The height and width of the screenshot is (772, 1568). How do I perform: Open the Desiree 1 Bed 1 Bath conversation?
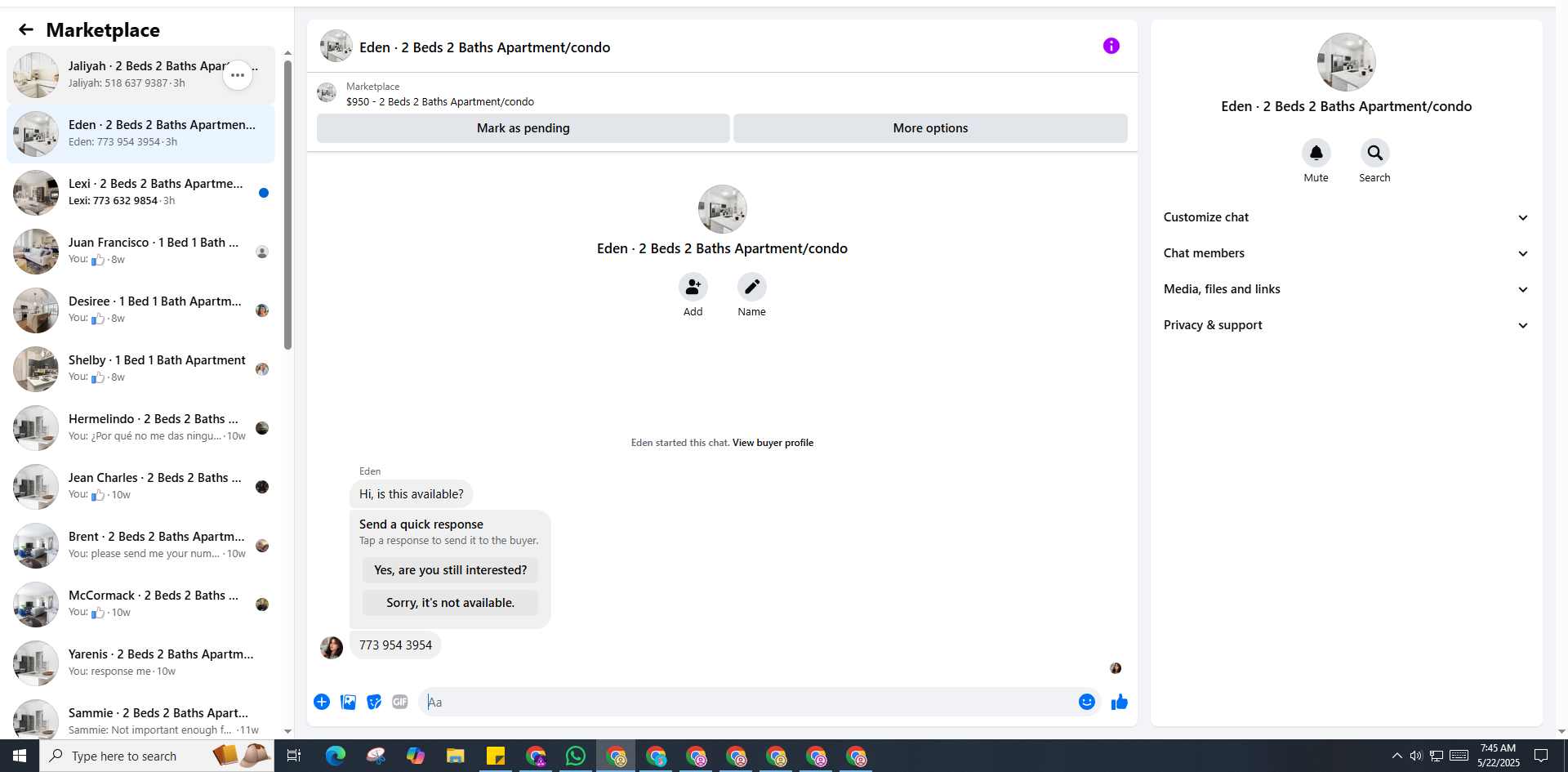coord(140,310)
